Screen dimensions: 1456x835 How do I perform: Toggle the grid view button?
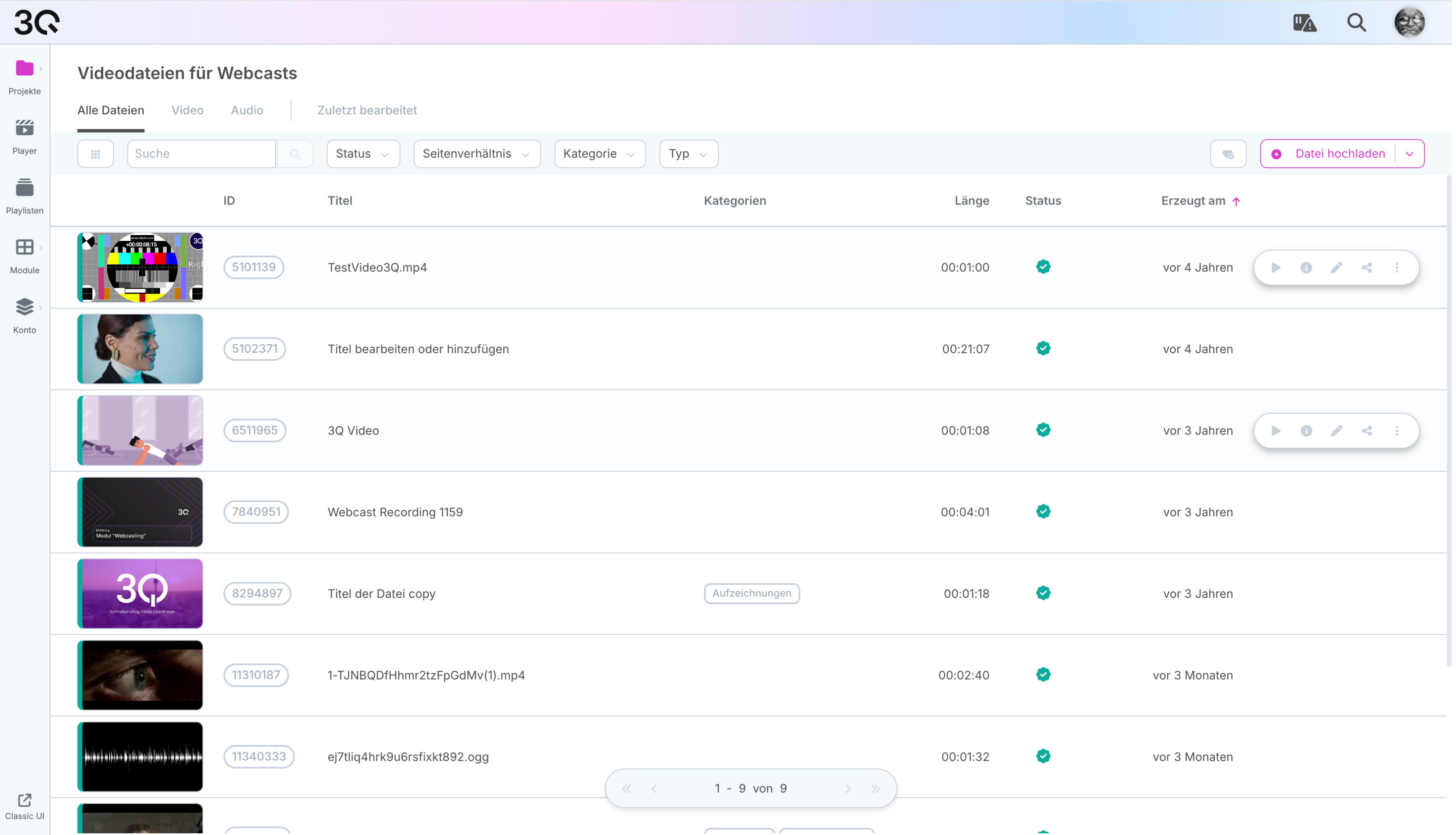[x=95, y=154]
